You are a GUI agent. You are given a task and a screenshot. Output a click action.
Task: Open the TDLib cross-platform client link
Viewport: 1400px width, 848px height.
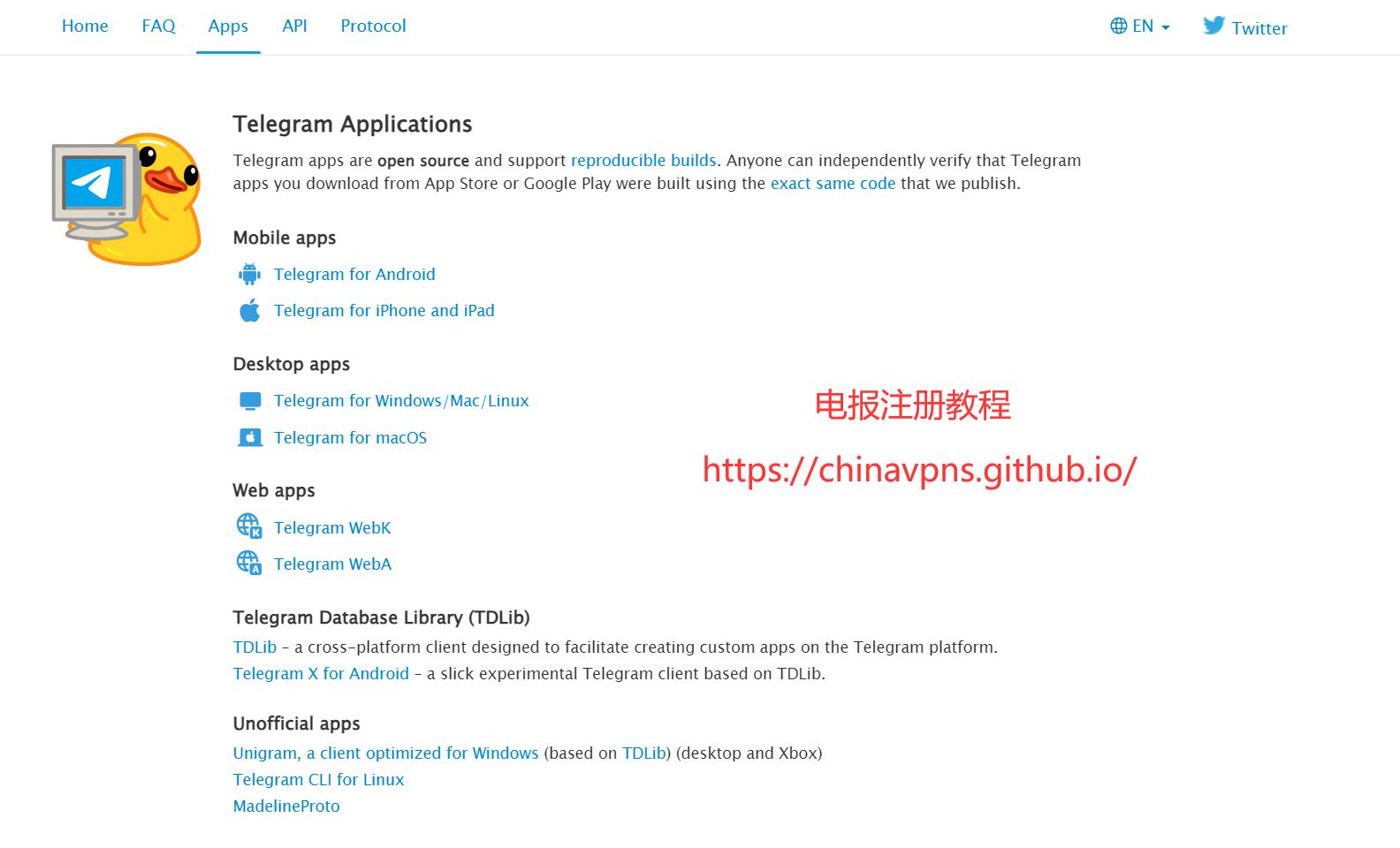pyautogui.click(x=255, y=647)
